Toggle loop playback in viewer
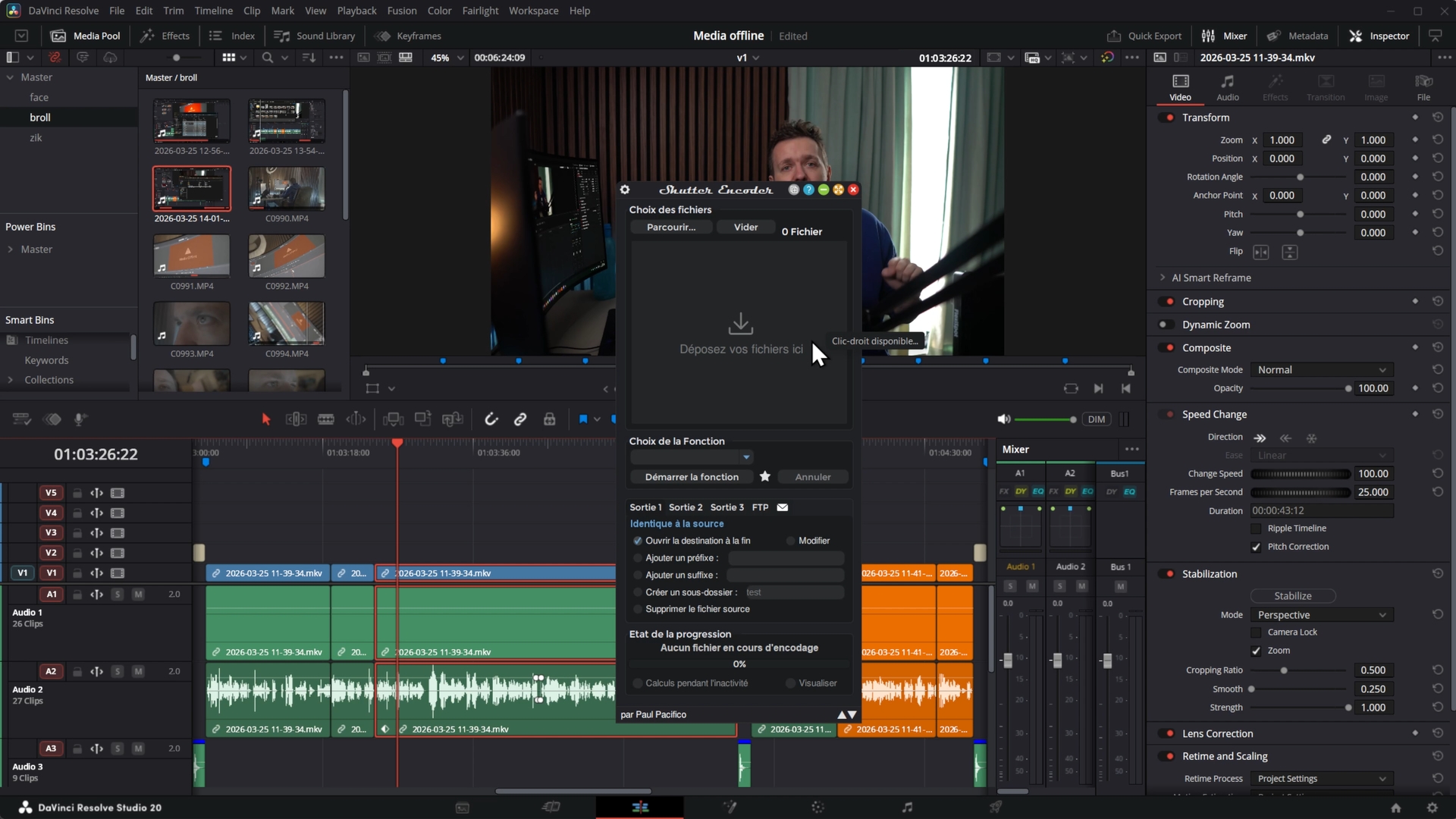The width and height of the screenshot is (1456, 819). coord(1071,388)
